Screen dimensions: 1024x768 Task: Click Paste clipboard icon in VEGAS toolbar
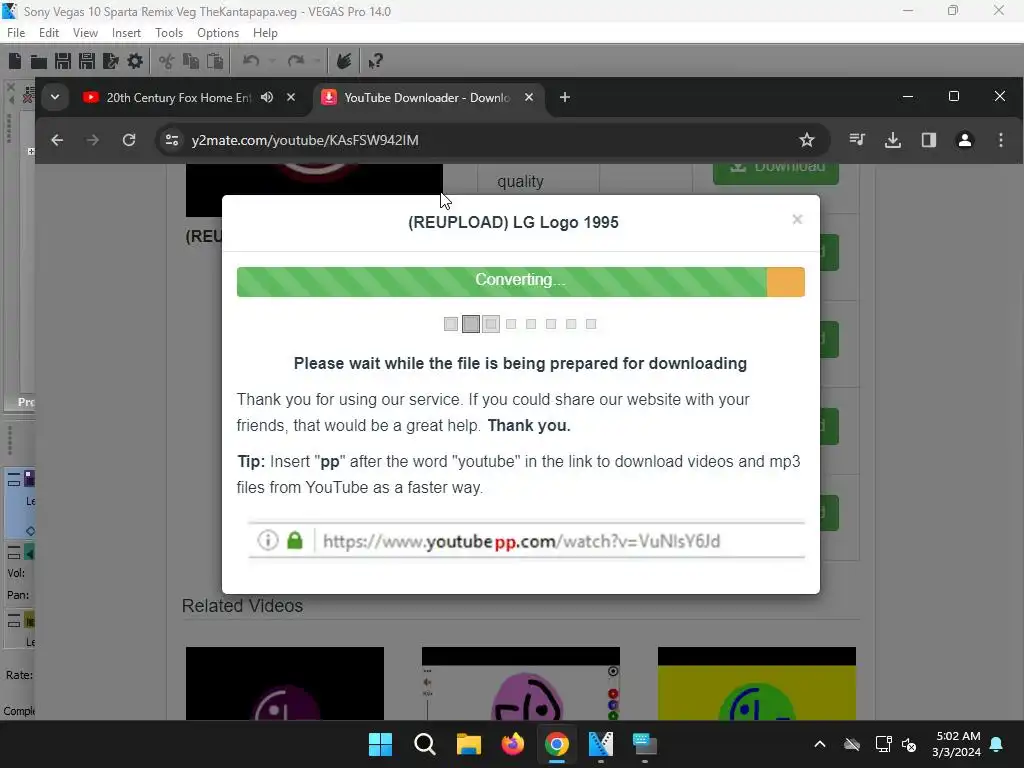pyautogui.click(x=215, y=61)
